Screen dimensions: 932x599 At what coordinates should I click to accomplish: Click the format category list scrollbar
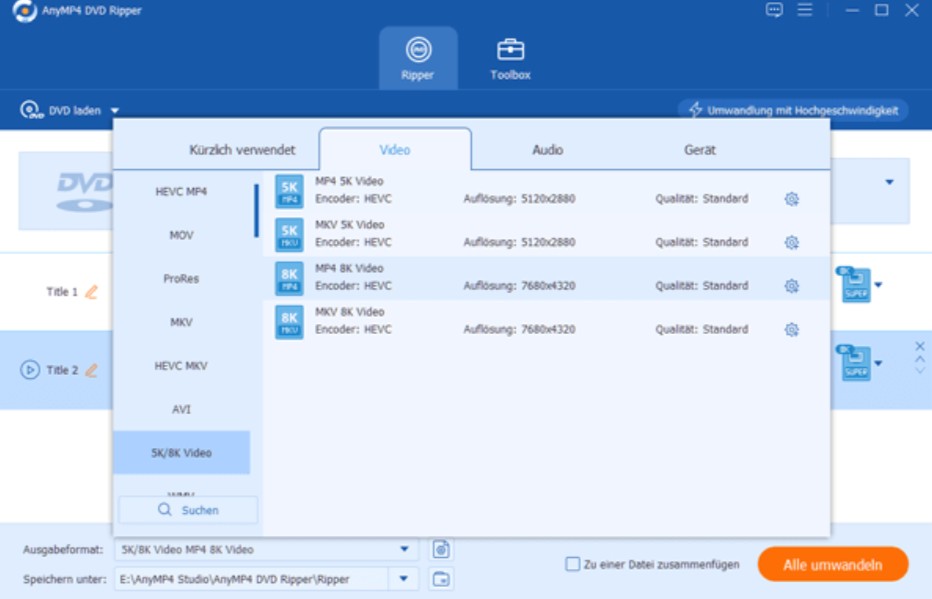click(x=256, y=211)
